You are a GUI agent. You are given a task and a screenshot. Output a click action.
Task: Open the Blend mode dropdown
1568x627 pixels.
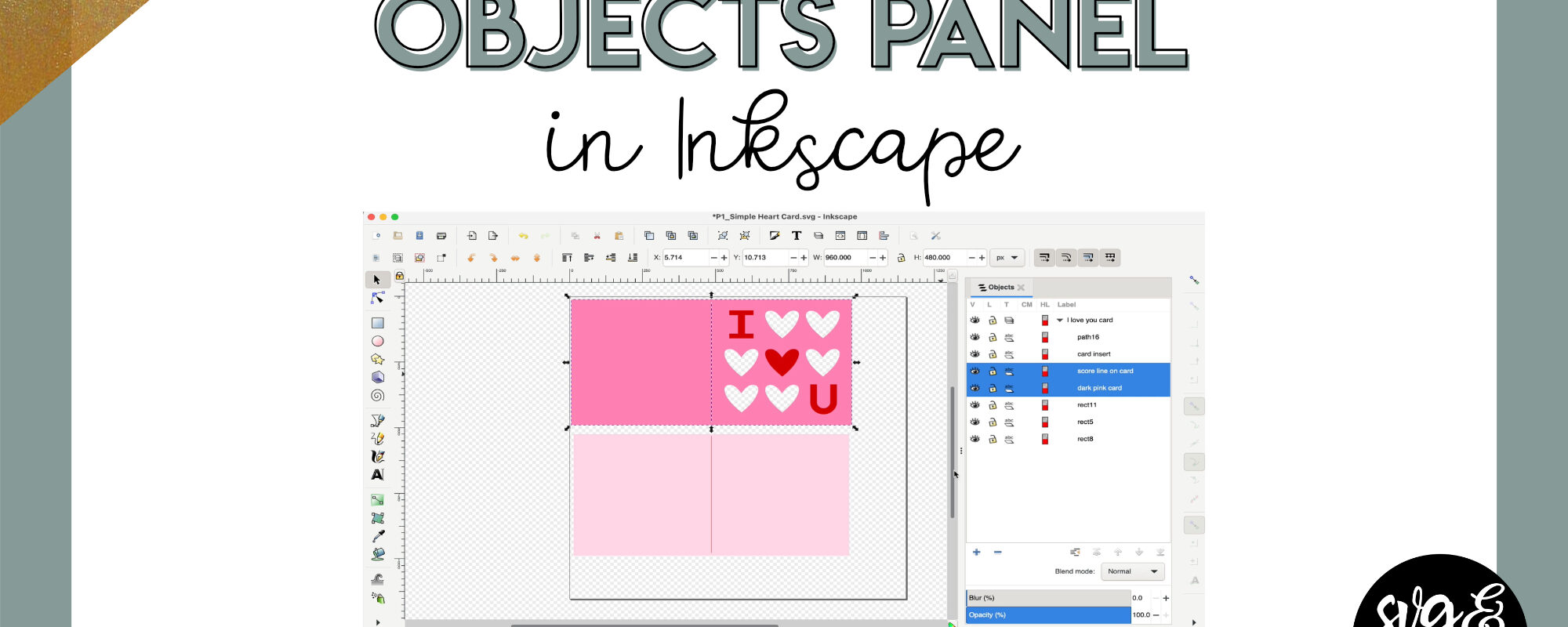coord(1132,571)
